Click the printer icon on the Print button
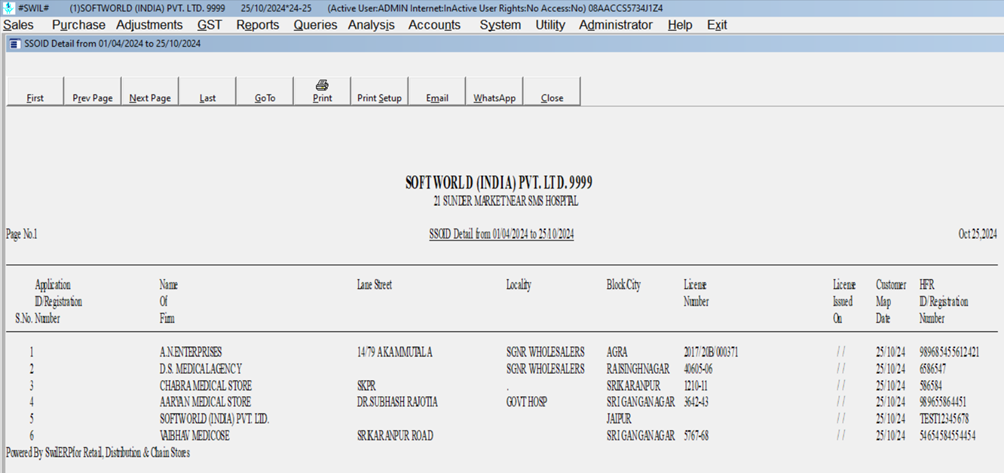 [322, 85]
